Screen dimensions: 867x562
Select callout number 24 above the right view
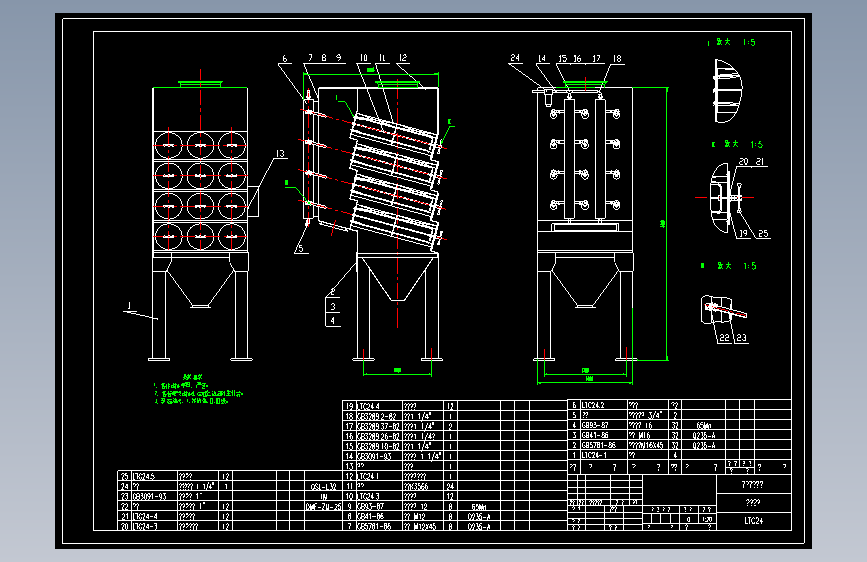515,58
